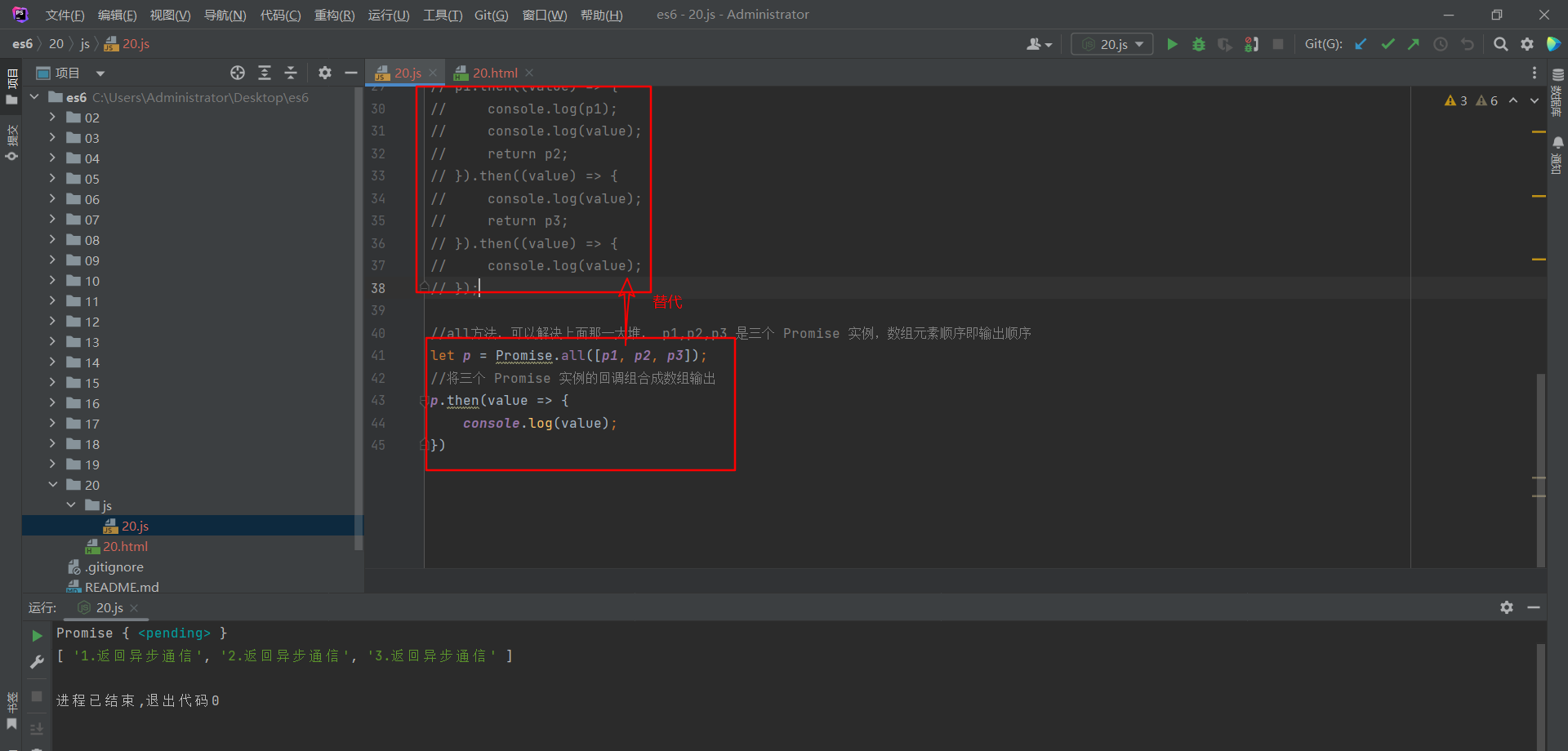Open the database sidebar tool

pos(1557,91)
